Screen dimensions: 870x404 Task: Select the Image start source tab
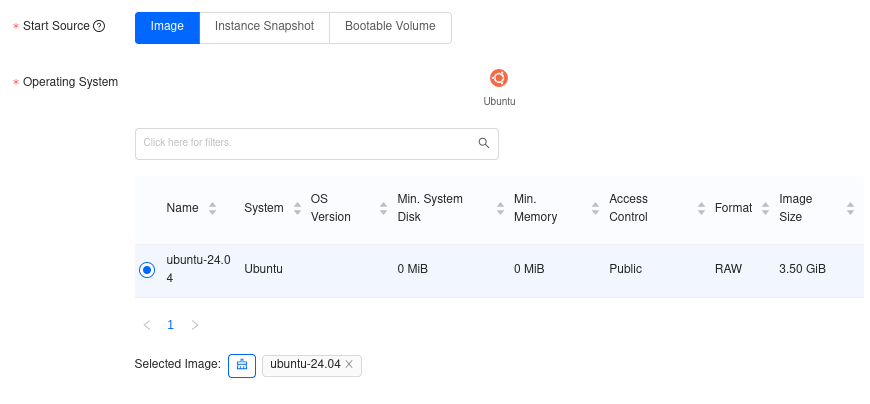pyautogui.click(x=167, y=28)
